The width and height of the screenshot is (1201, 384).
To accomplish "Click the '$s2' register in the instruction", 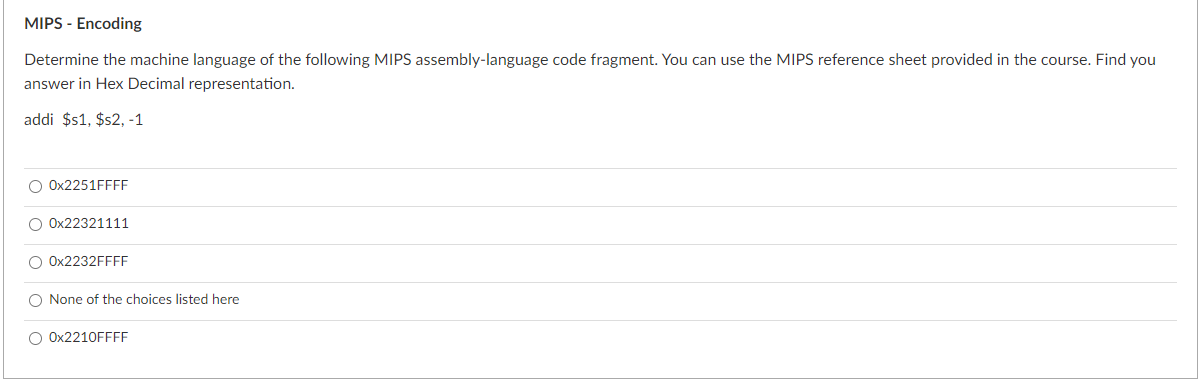I will pyautogui.click(x=109, y=120).
